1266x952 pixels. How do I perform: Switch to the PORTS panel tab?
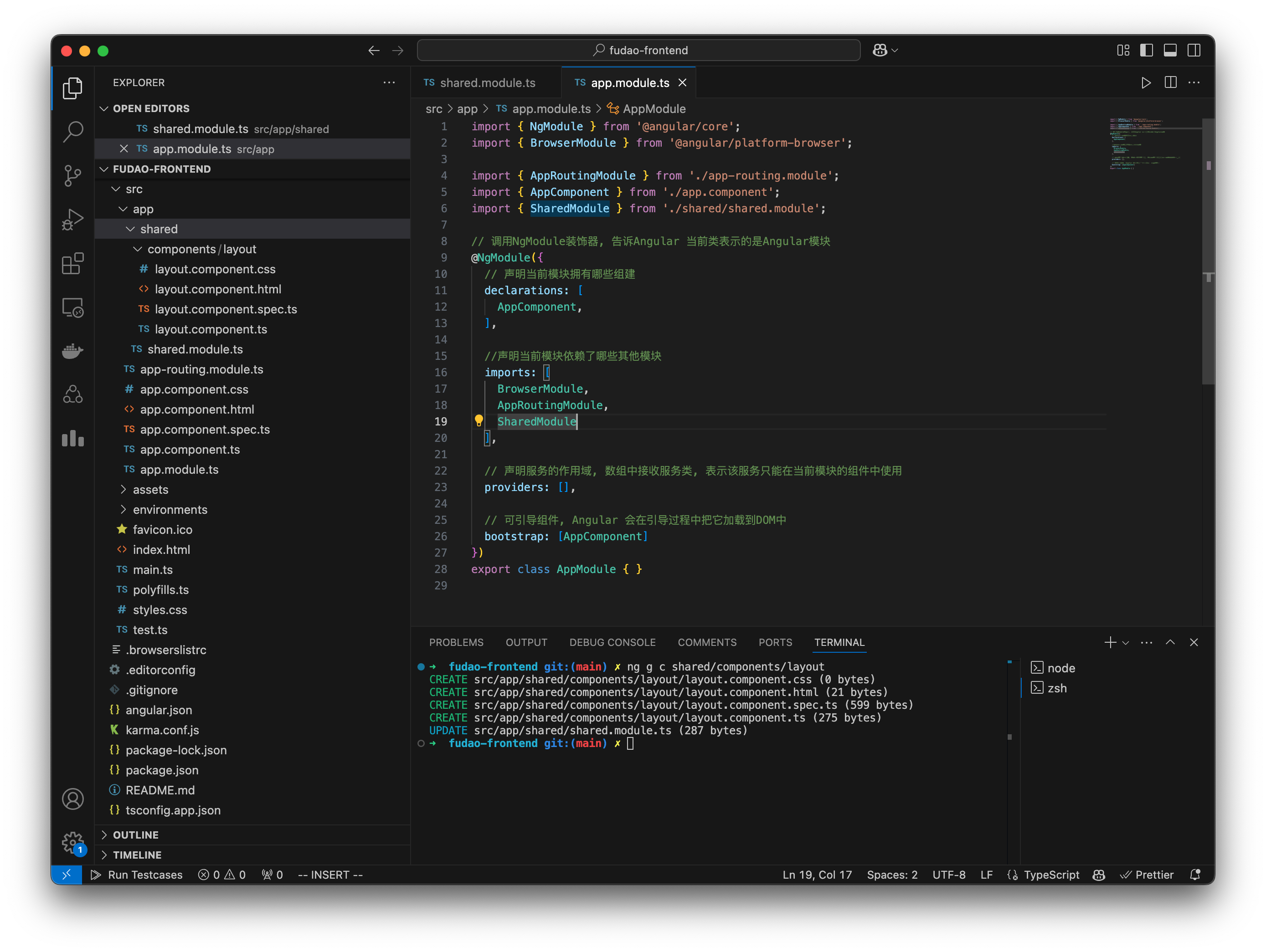coord(776,642)
